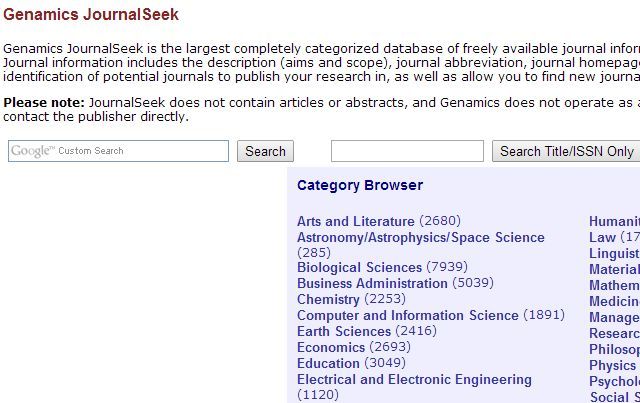
Task: Open the Economics category link
Action: click(x=330, y=347)
